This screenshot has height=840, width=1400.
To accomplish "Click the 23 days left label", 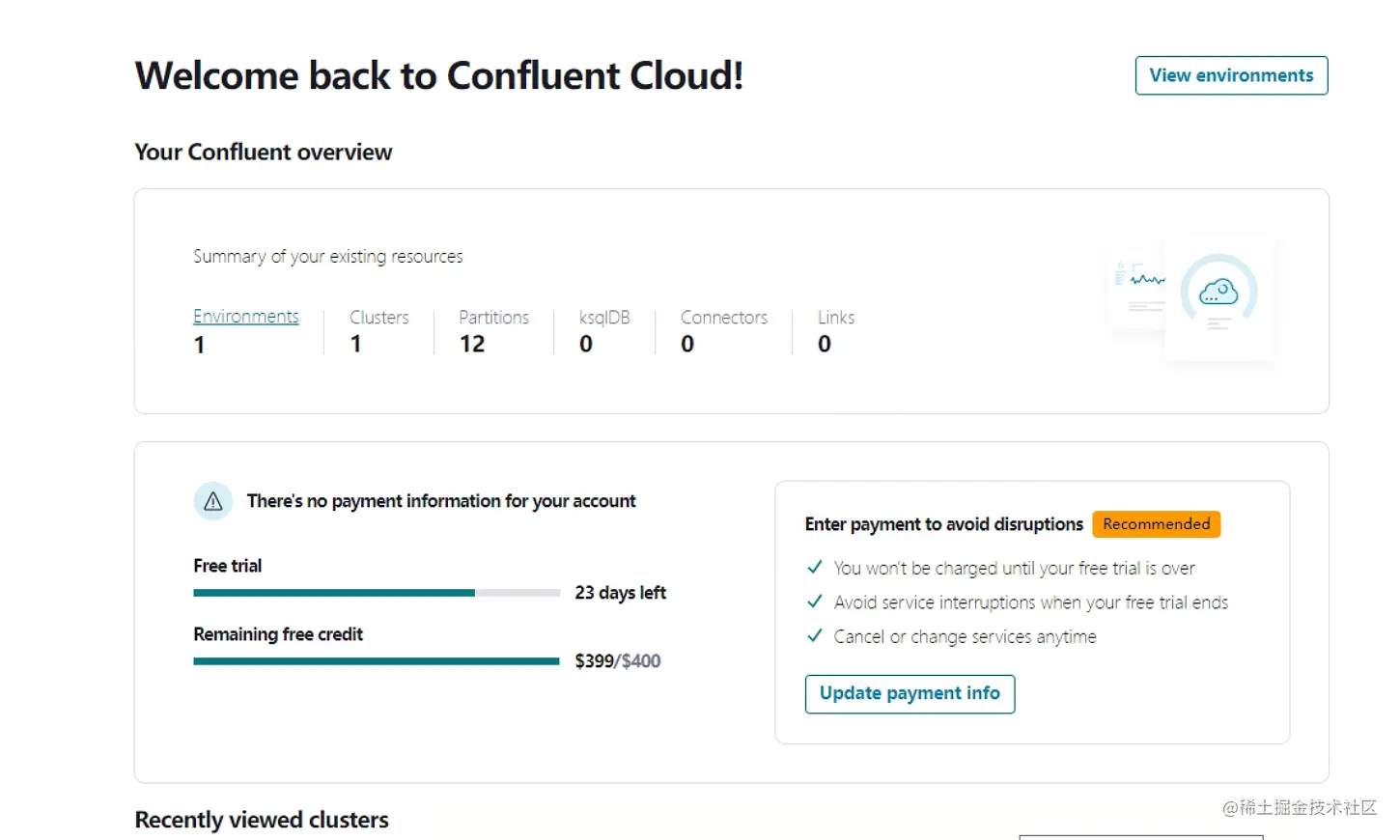I will click(621, 593).
